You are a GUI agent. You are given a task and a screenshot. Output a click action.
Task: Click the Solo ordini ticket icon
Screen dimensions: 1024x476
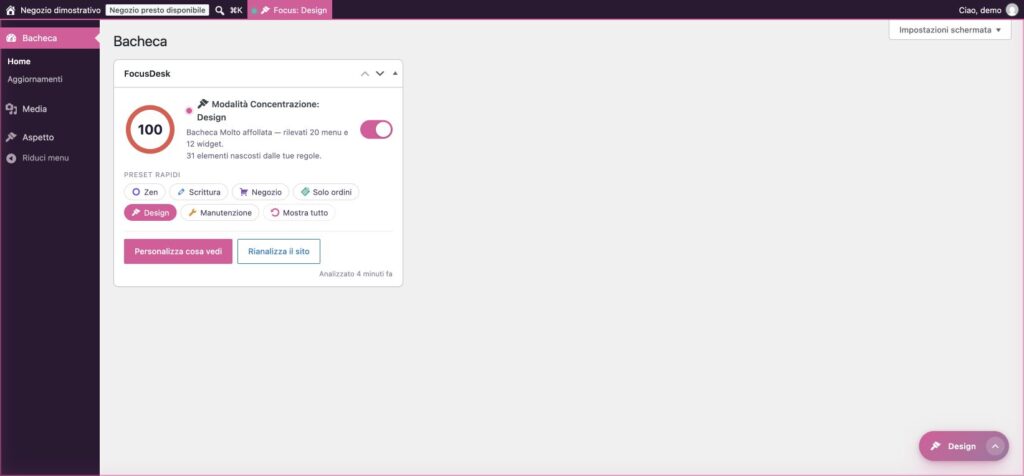coord(305,193)
